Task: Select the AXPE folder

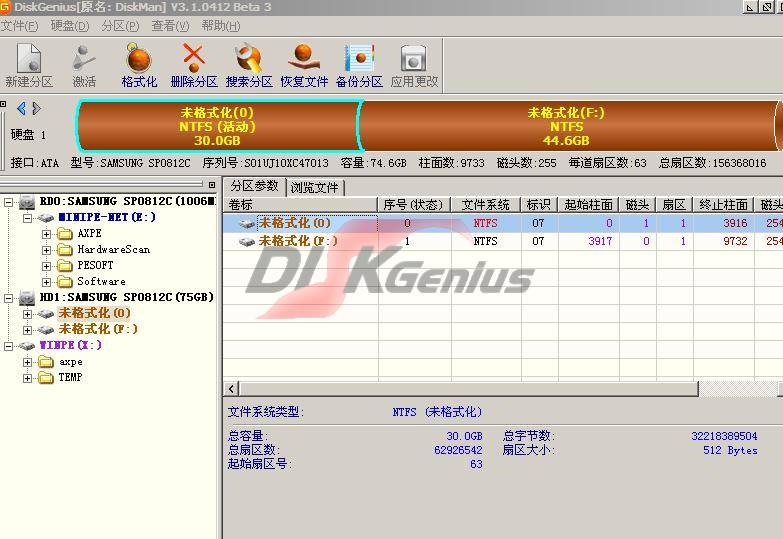Action: [x=89, y=233]
